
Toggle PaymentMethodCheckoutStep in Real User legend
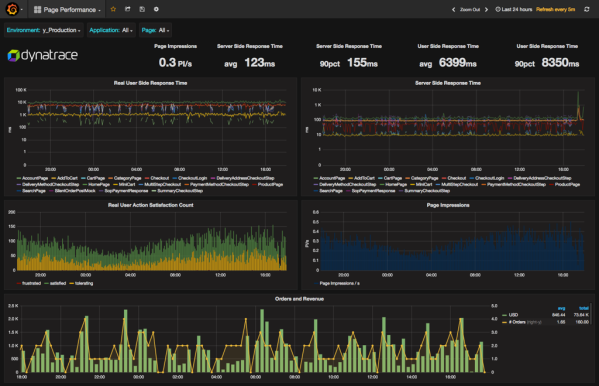point(219,185)
